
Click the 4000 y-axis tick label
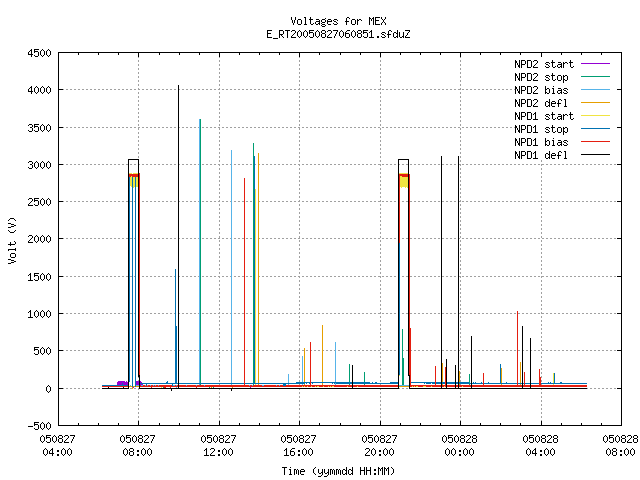[40, 90]
